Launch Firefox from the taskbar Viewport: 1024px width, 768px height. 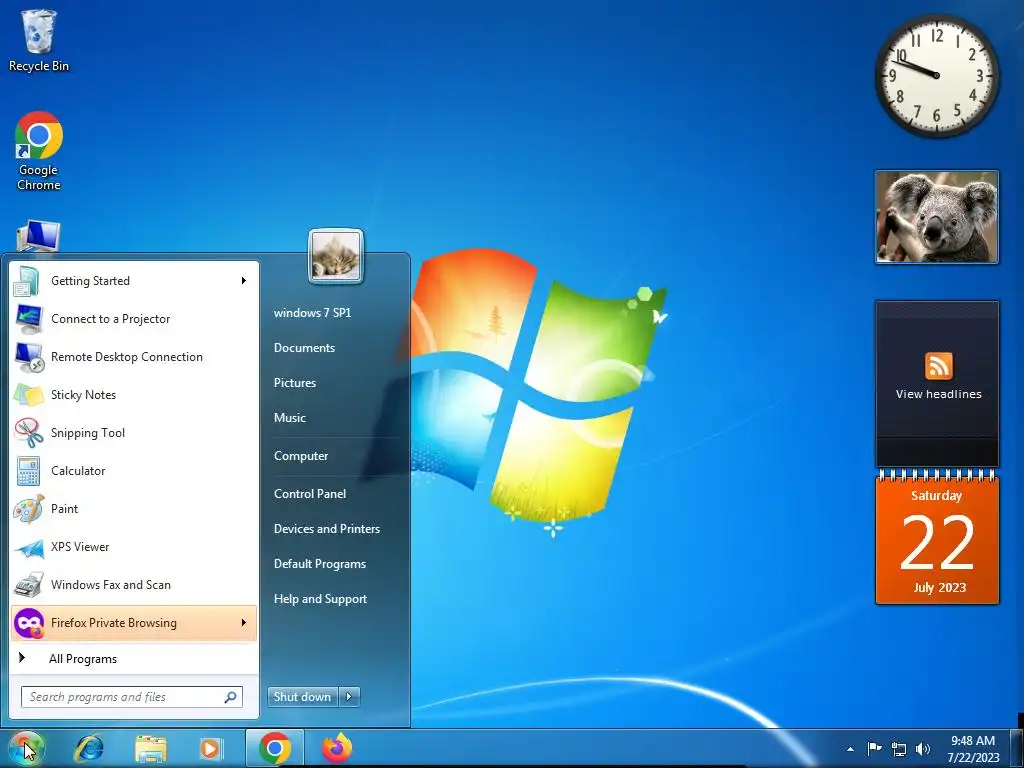pos(337,748)
